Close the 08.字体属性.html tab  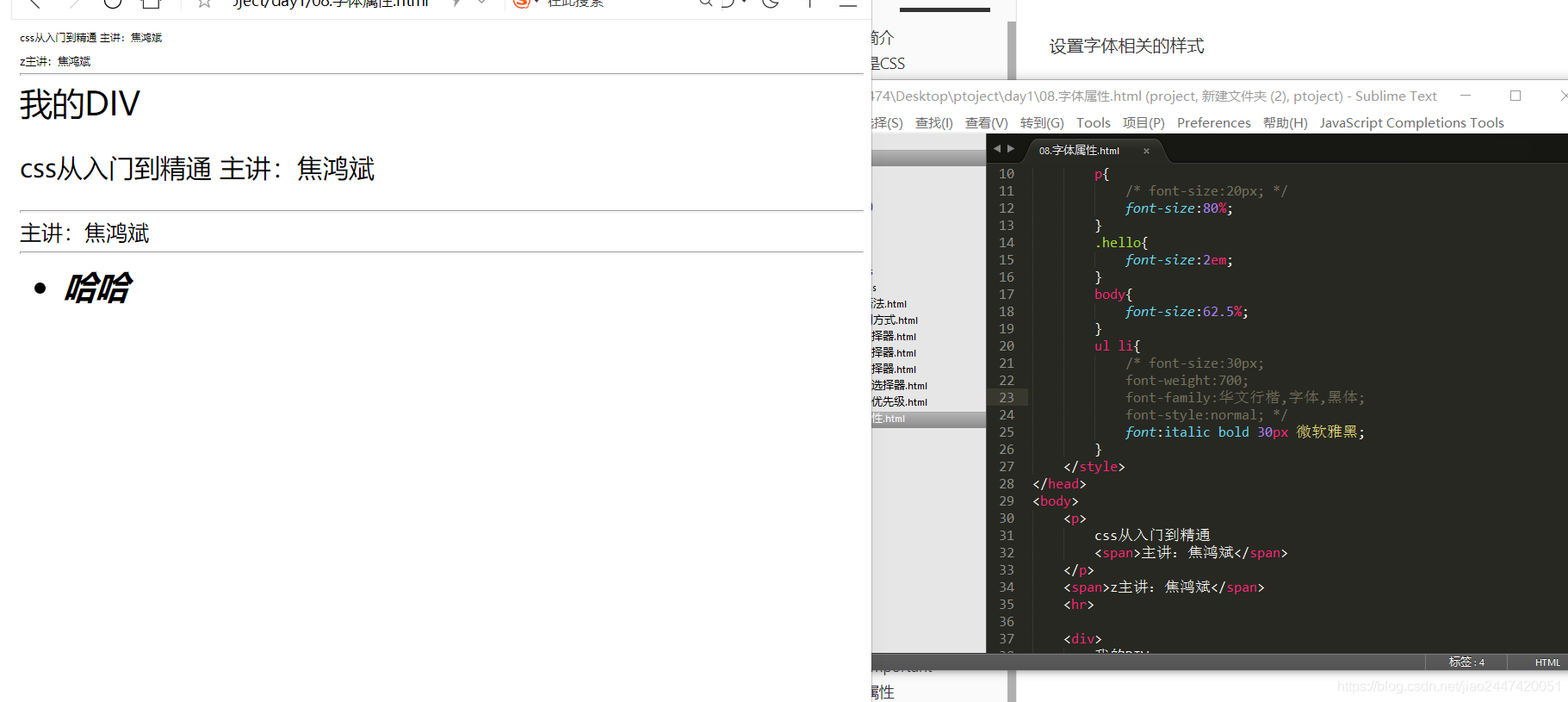(1146, 151)
